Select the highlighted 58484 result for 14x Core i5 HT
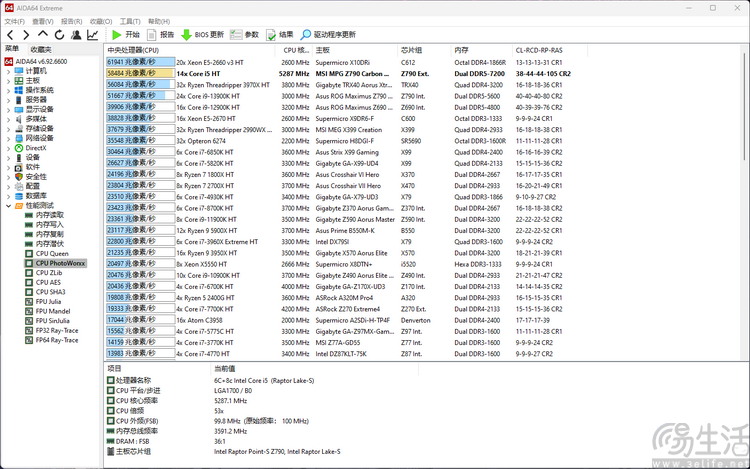Image resolution: width=750 pixels, height=469 pixels. tap(141, 74)
